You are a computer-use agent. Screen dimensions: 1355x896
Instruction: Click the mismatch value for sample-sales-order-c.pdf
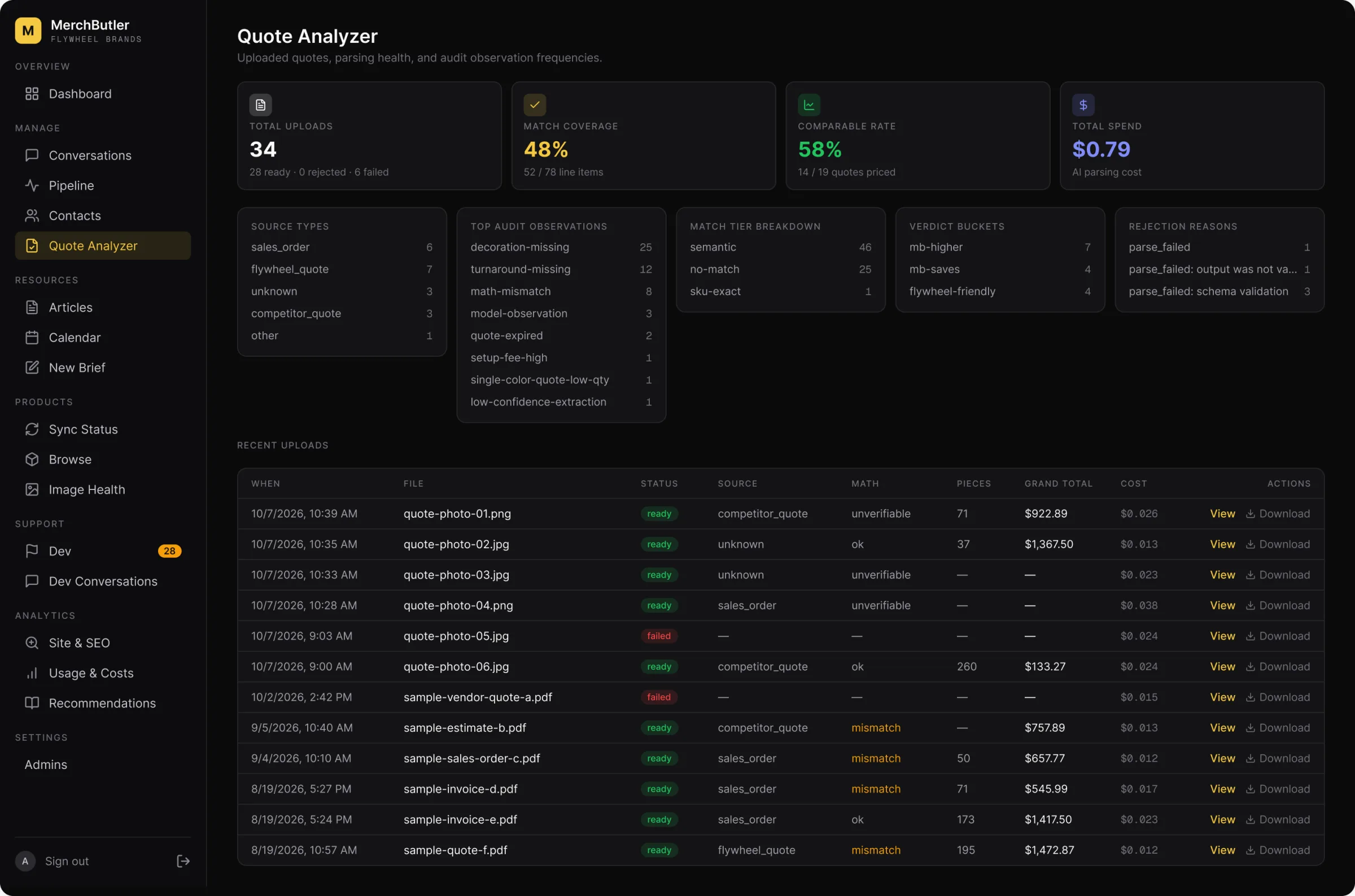coord(876,758)
